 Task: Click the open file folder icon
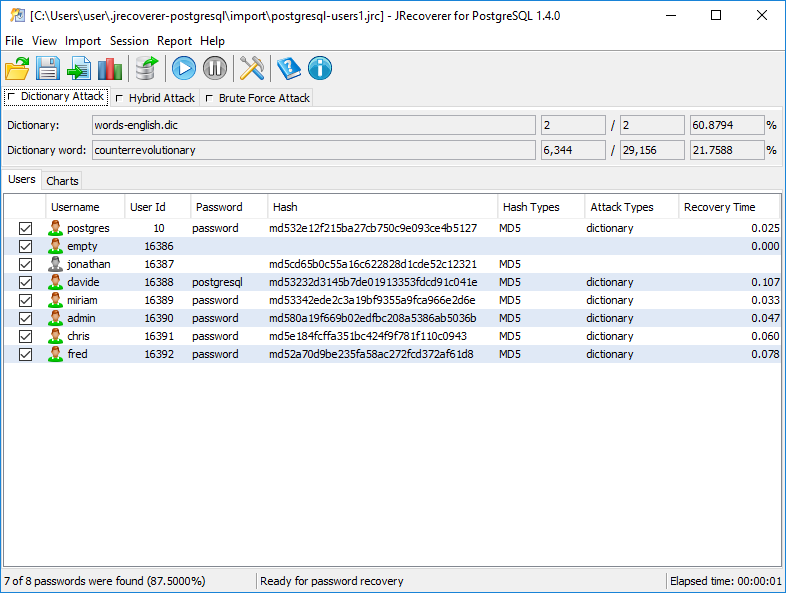[x=18, y=69]
